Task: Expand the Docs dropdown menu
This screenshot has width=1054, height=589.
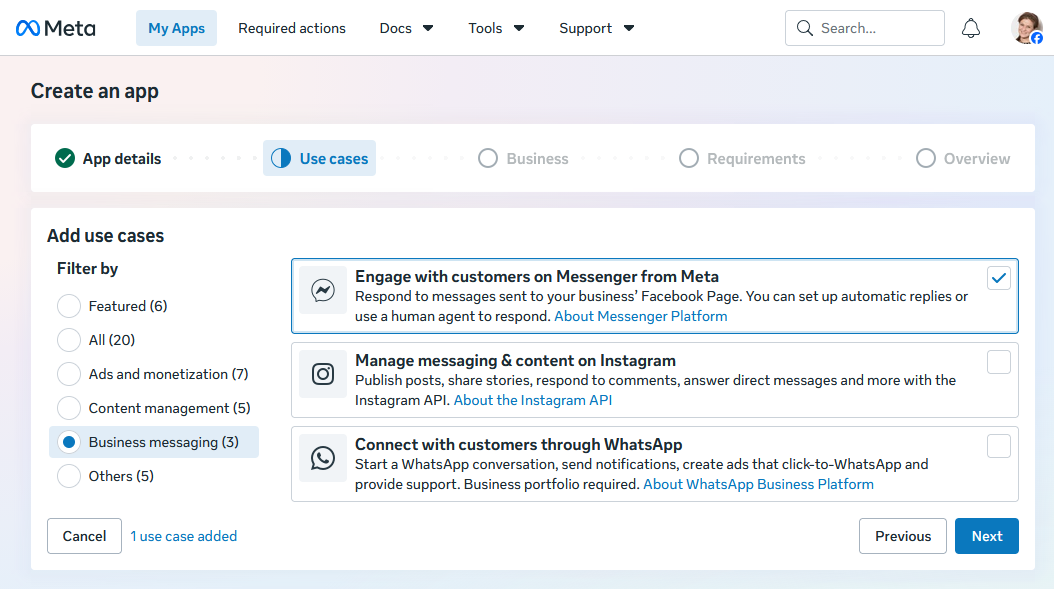Action: click(406, 28)
